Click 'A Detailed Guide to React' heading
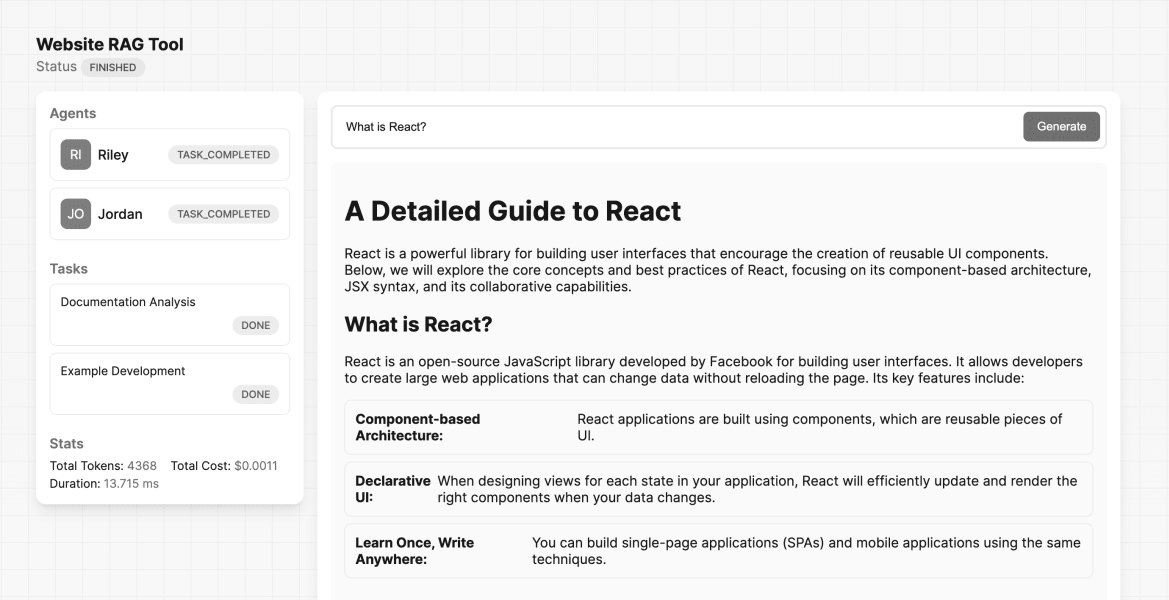This screenshot has height=600, width=1169. pos(513,211)
